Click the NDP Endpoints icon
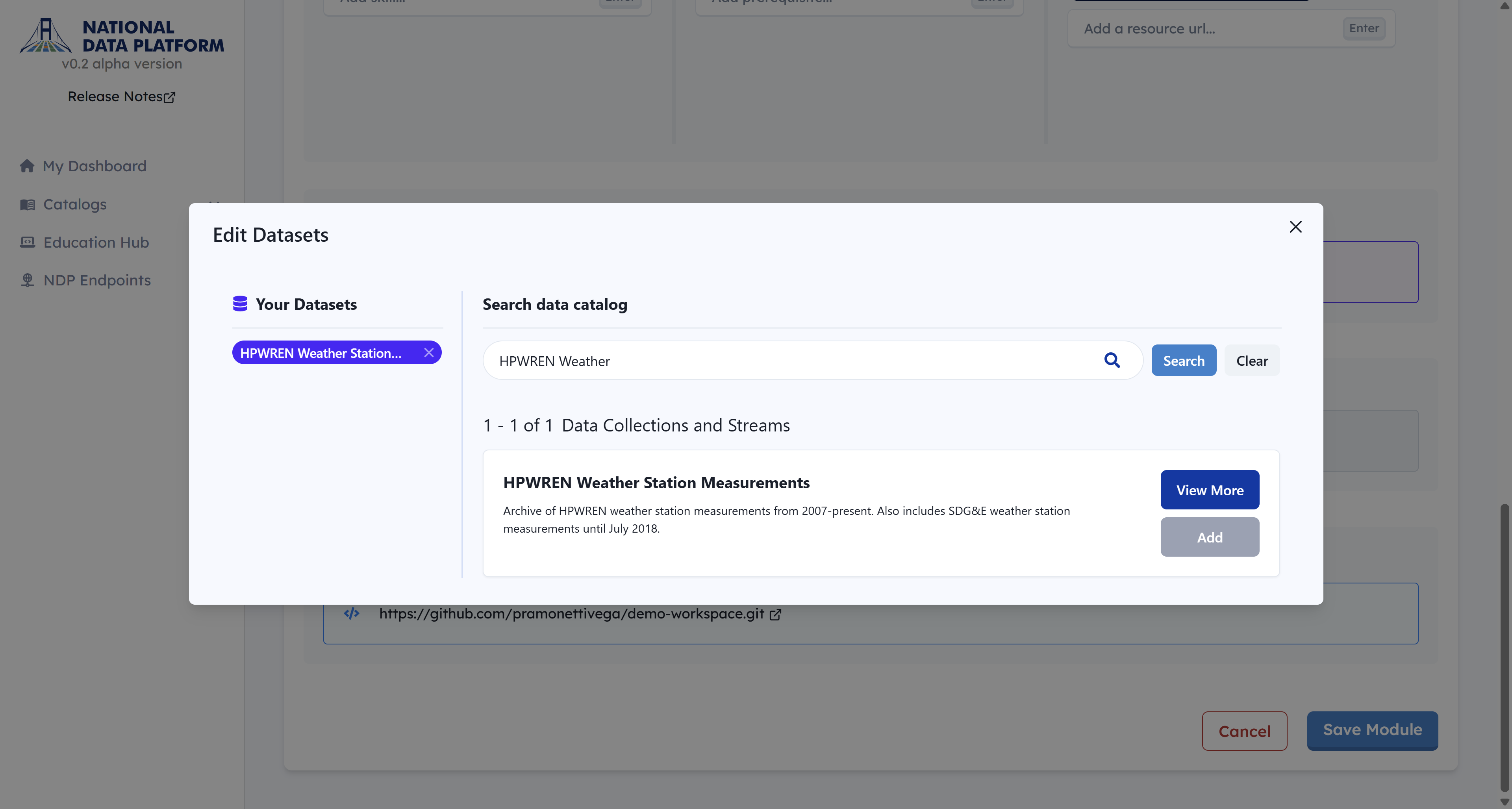1512x809 pixels. [x=28, y=280]
